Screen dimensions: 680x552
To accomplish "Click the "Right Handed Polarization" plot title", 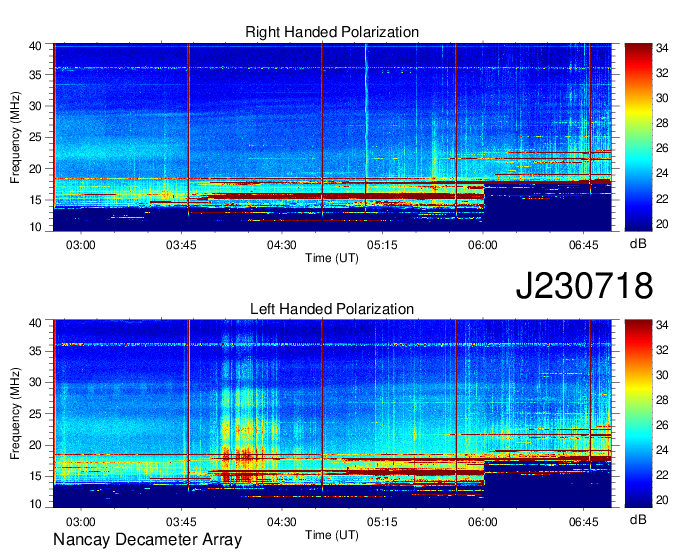I will [x=332, y=32].
